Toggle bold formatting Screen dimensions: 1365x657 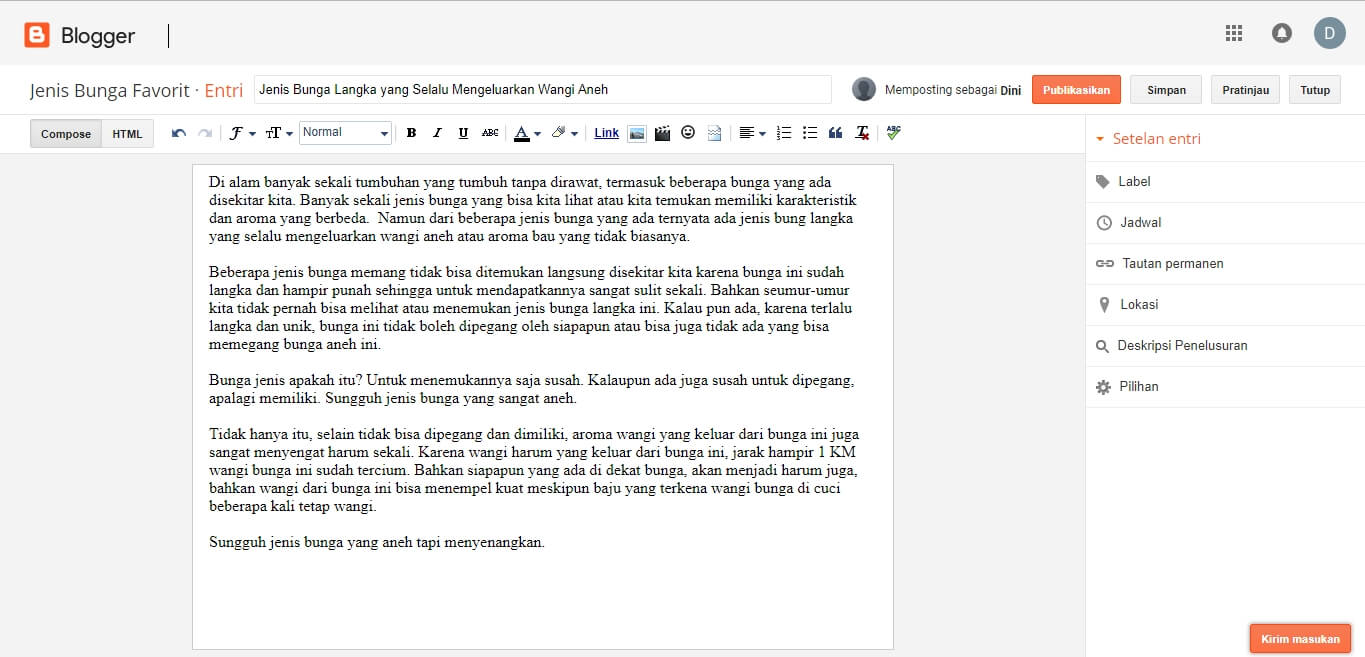[x=411, y=132]
